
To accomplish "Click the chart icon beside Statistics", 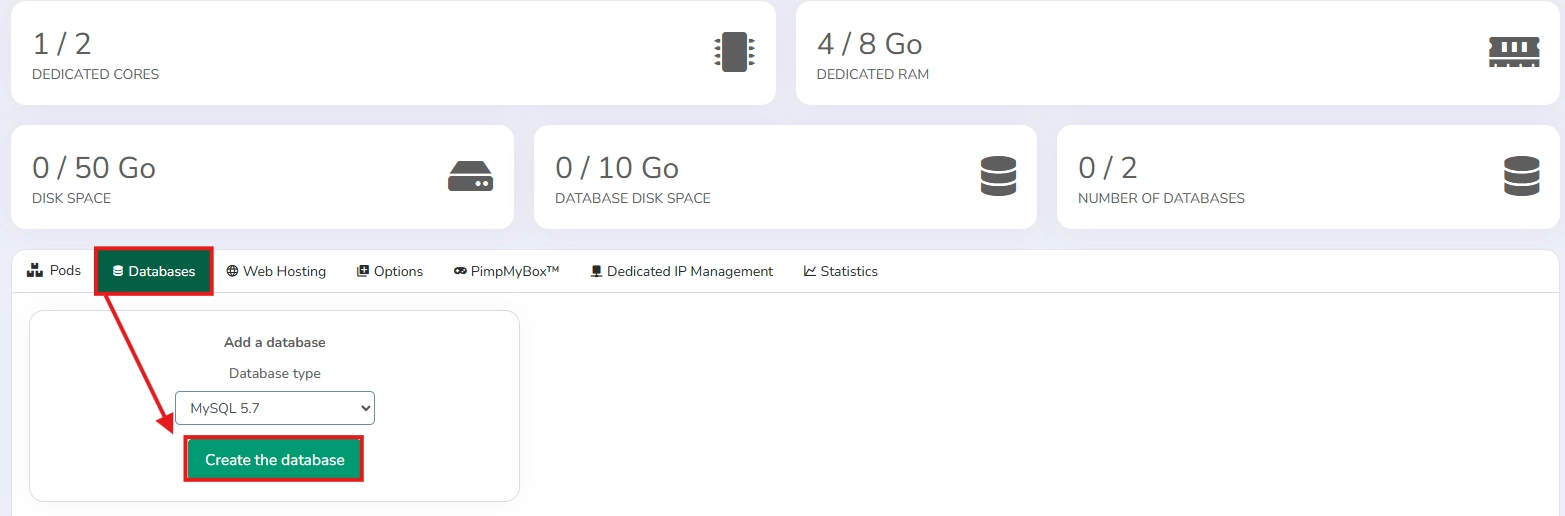I will click(810, 271).
